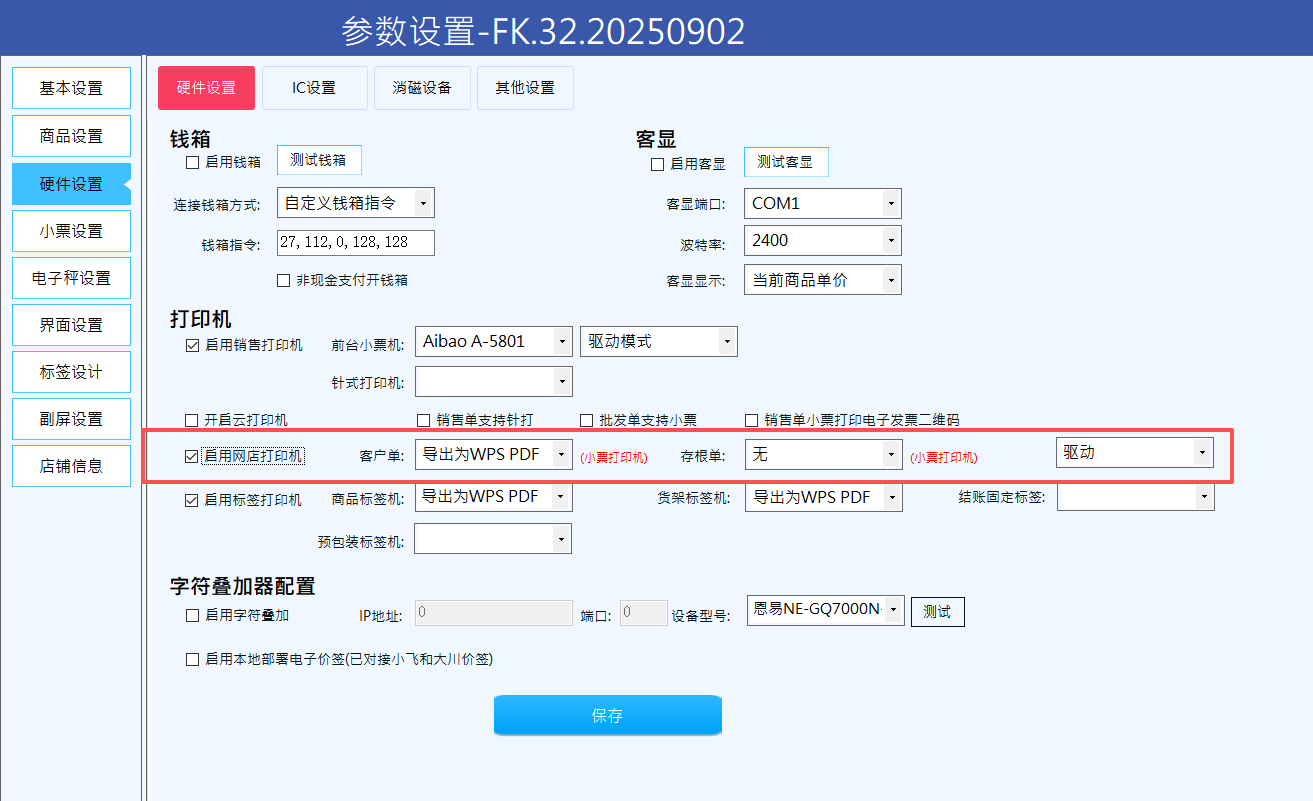This screenshot has width=1313, height=801.
Task: Enable 非现金支付开钱箱 option
Action: pyautogui.click(x=284, y=281)
